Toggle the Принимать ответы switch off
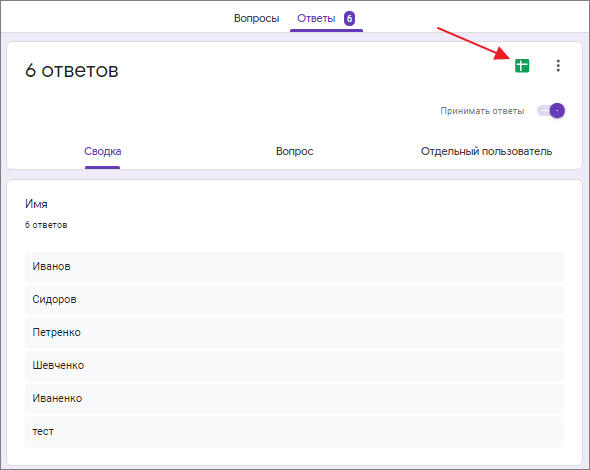The width and height of the screenshot is (590, 470). click(551, 111)
